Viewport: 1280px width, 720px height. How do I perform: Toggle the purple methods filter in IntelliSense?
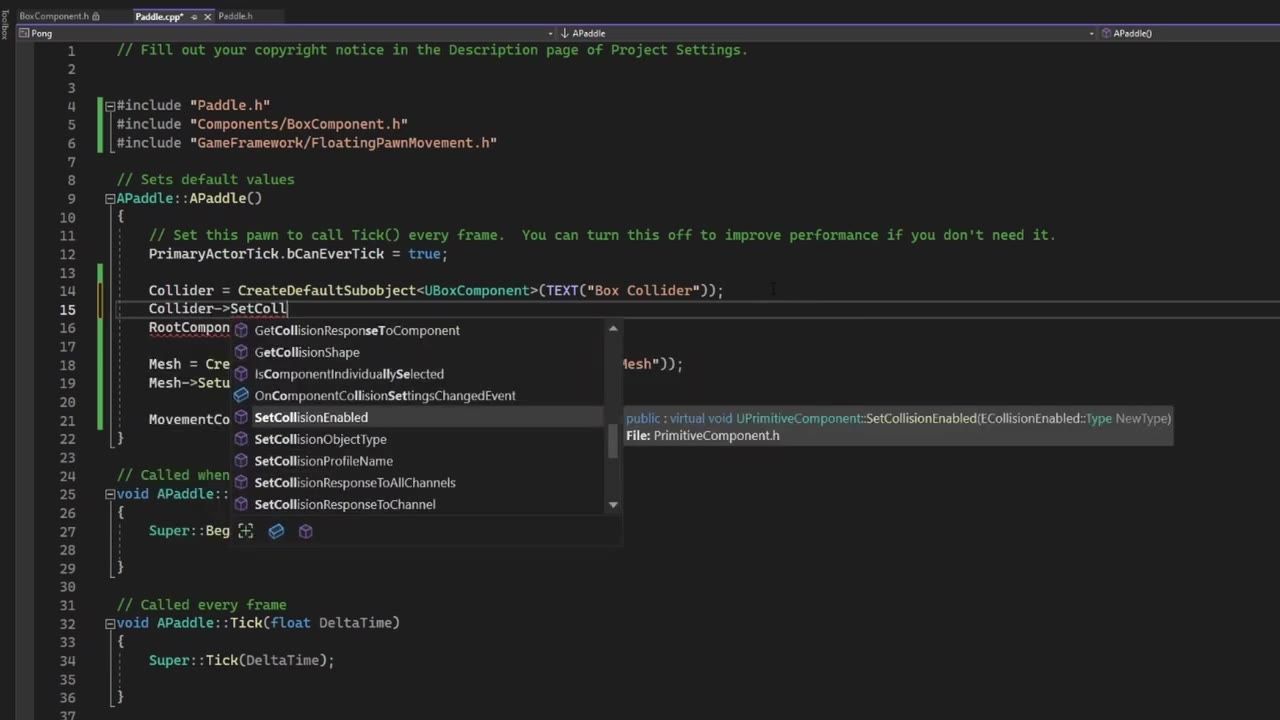coord(306,531)
